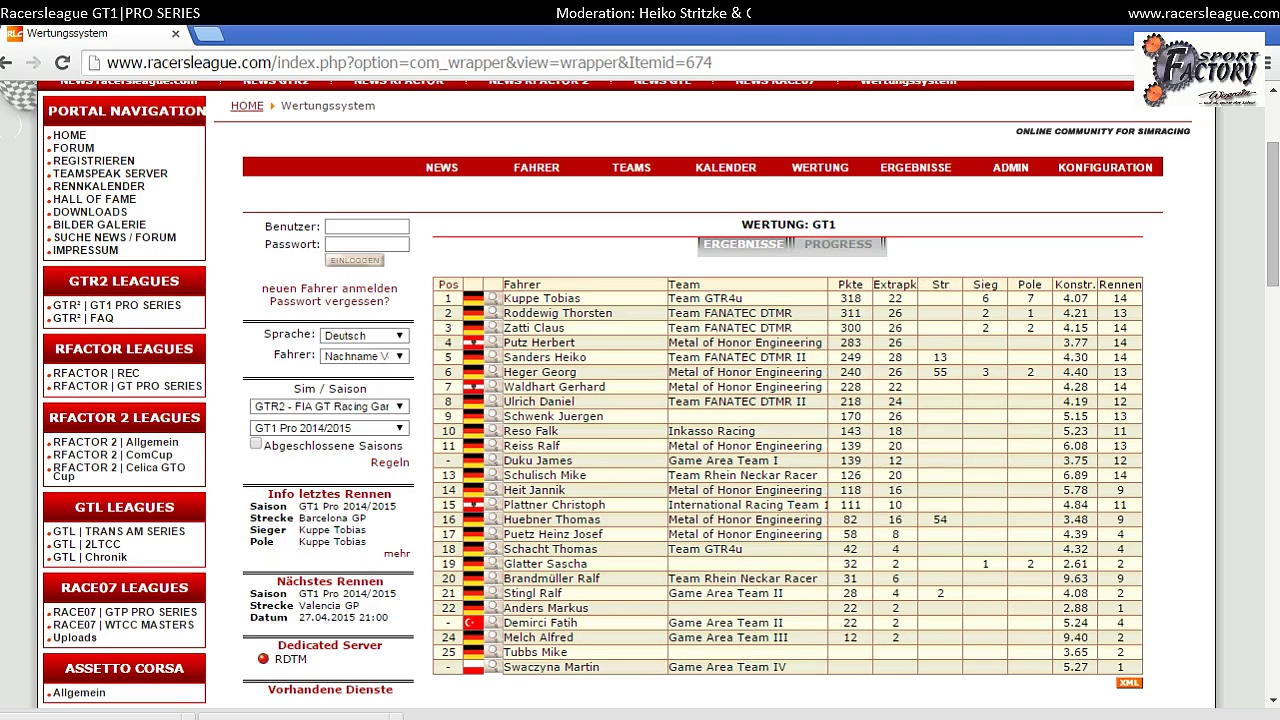
Task: Open driver details icon for Zatti Claus
Action: pos(492,328)
